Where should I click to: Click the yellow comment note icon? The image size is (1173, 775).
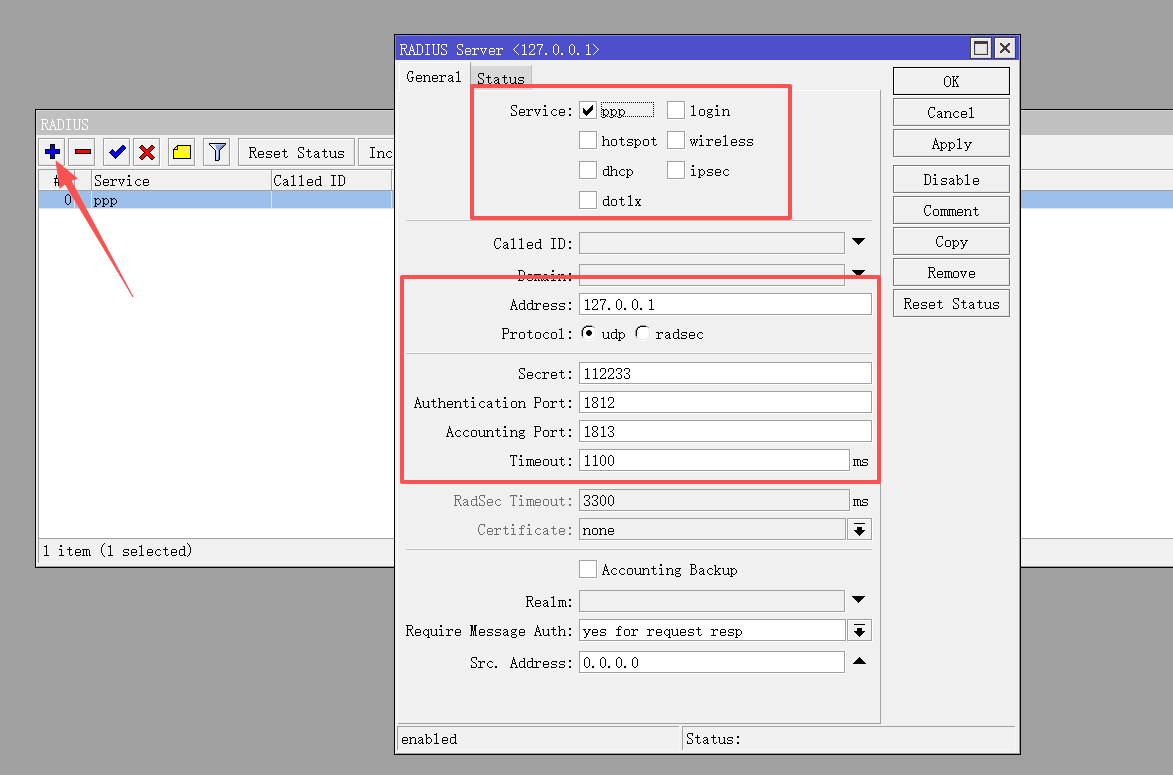(182, 152)
